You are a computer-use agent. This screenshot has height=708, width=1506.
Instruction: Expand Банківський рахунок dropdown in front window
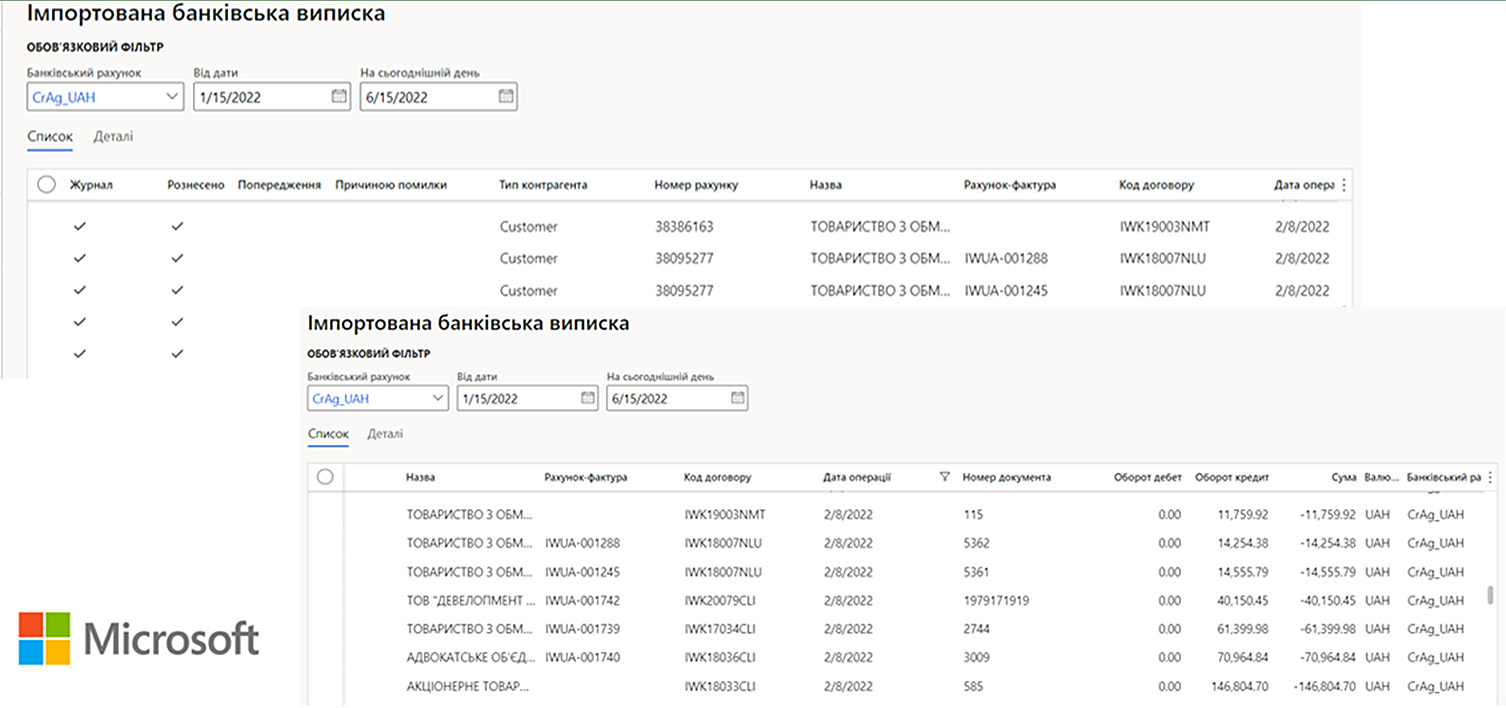click(440, 397)
